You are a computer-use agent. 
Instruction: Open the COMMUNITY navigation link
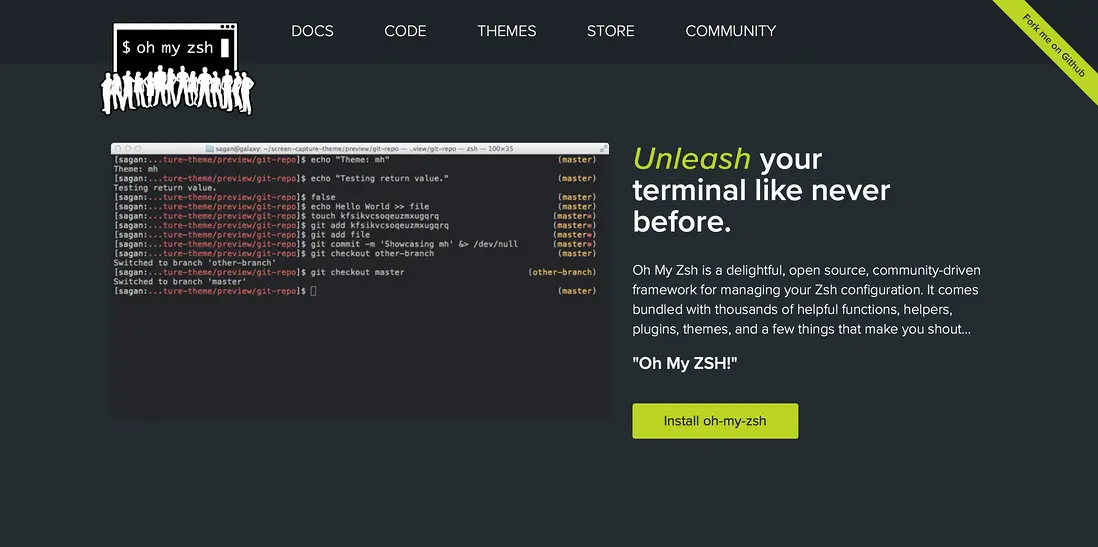pos(730,31)
